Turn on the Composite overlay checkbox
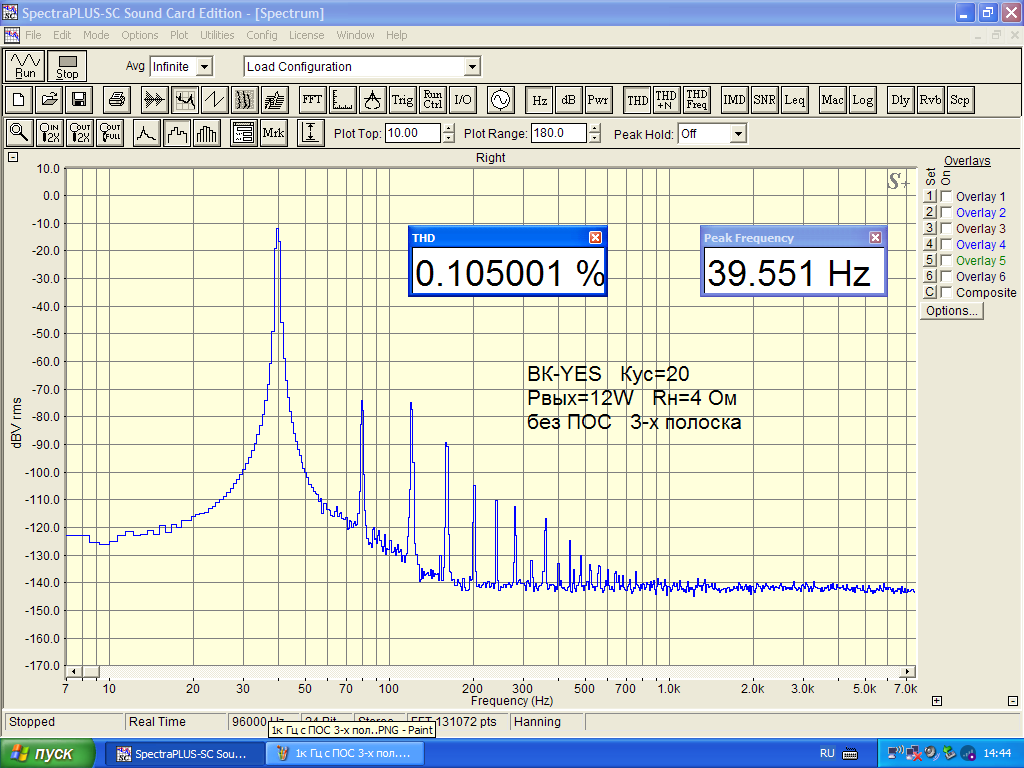 pos(946,293)
